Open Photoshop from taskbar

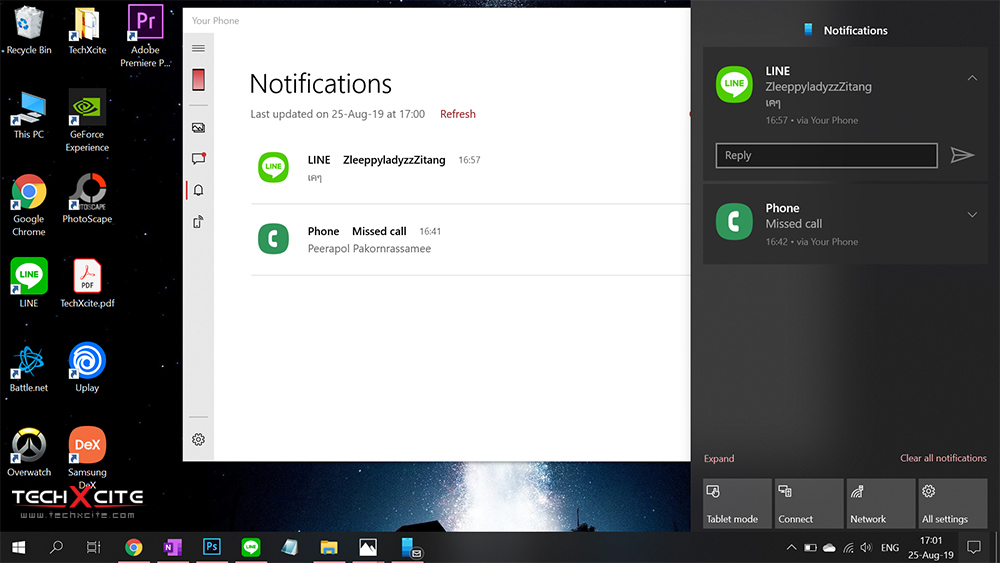coord(212,547)
